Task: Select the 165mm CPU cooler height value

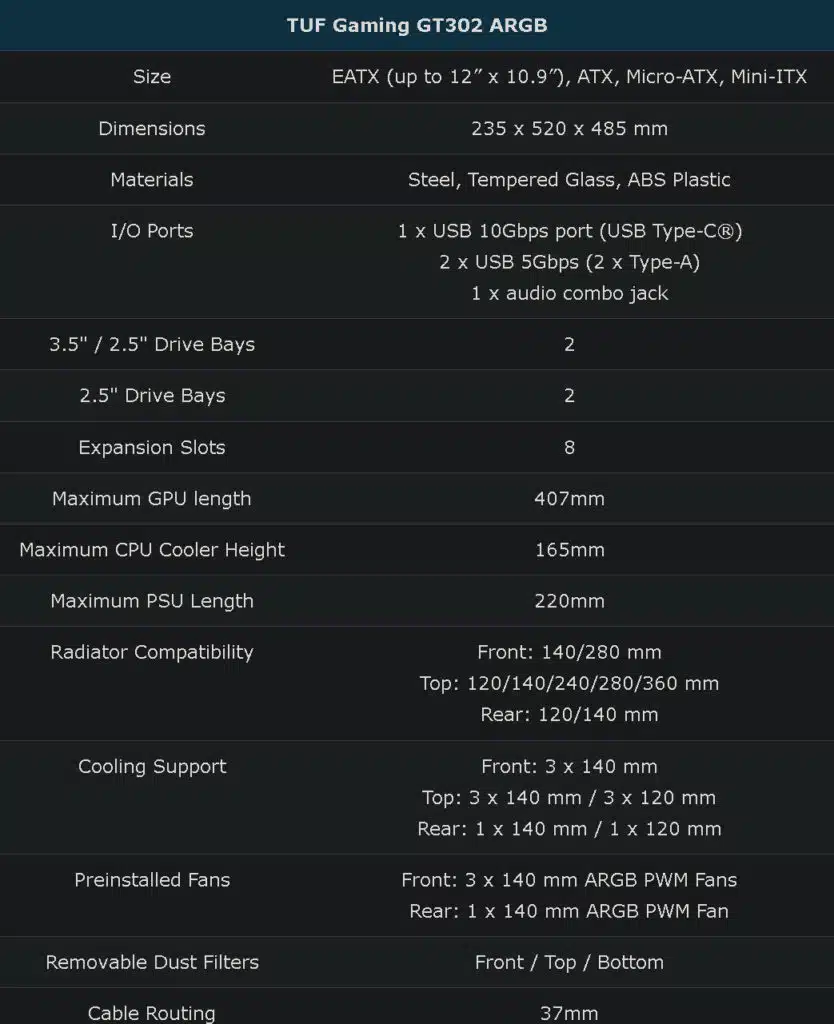Action: (x=569, y=549)
